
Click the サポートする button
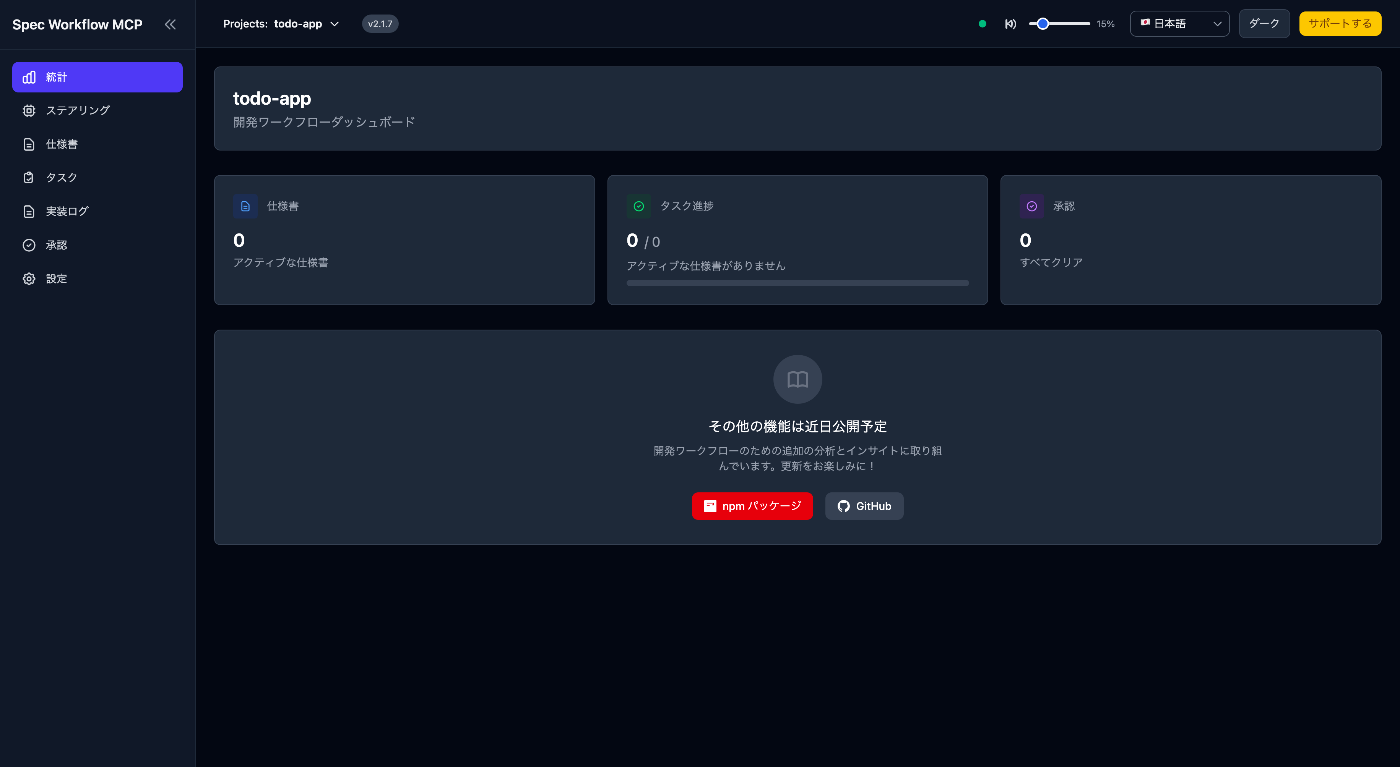click(1340, 24)
